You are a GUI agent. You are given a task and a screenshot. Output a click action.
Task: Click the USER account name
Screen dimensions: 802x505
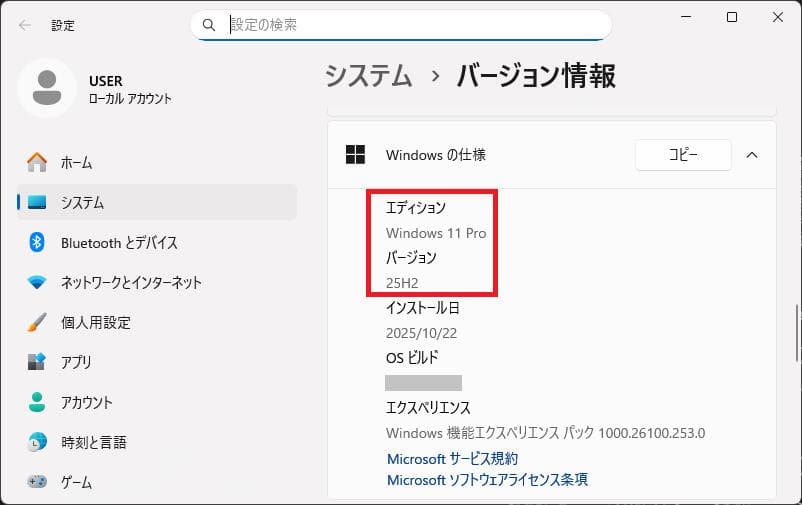106,81
